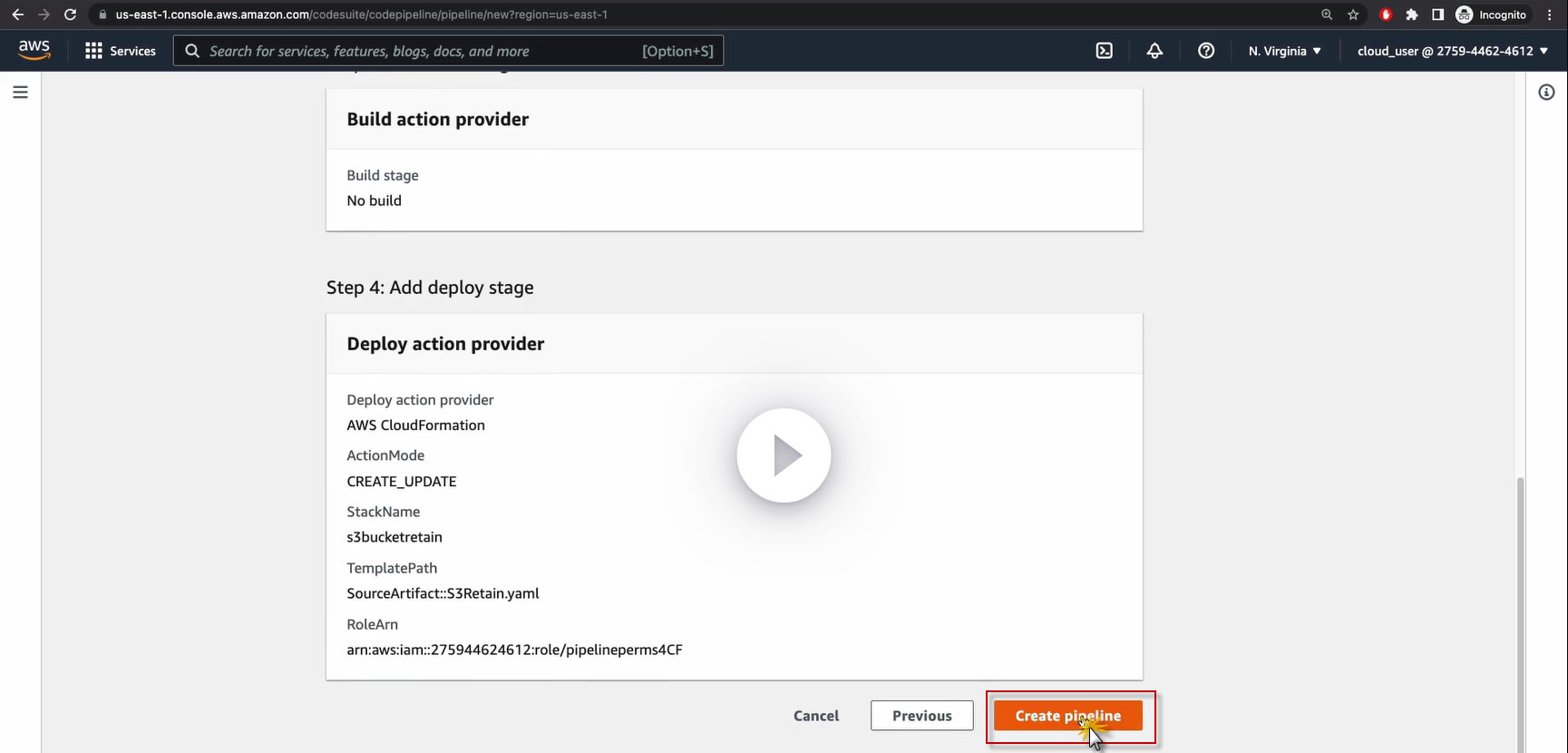This screenshot has width=1568, height=753.
Task: Open the notifications bell
Action: point(1154,51)
